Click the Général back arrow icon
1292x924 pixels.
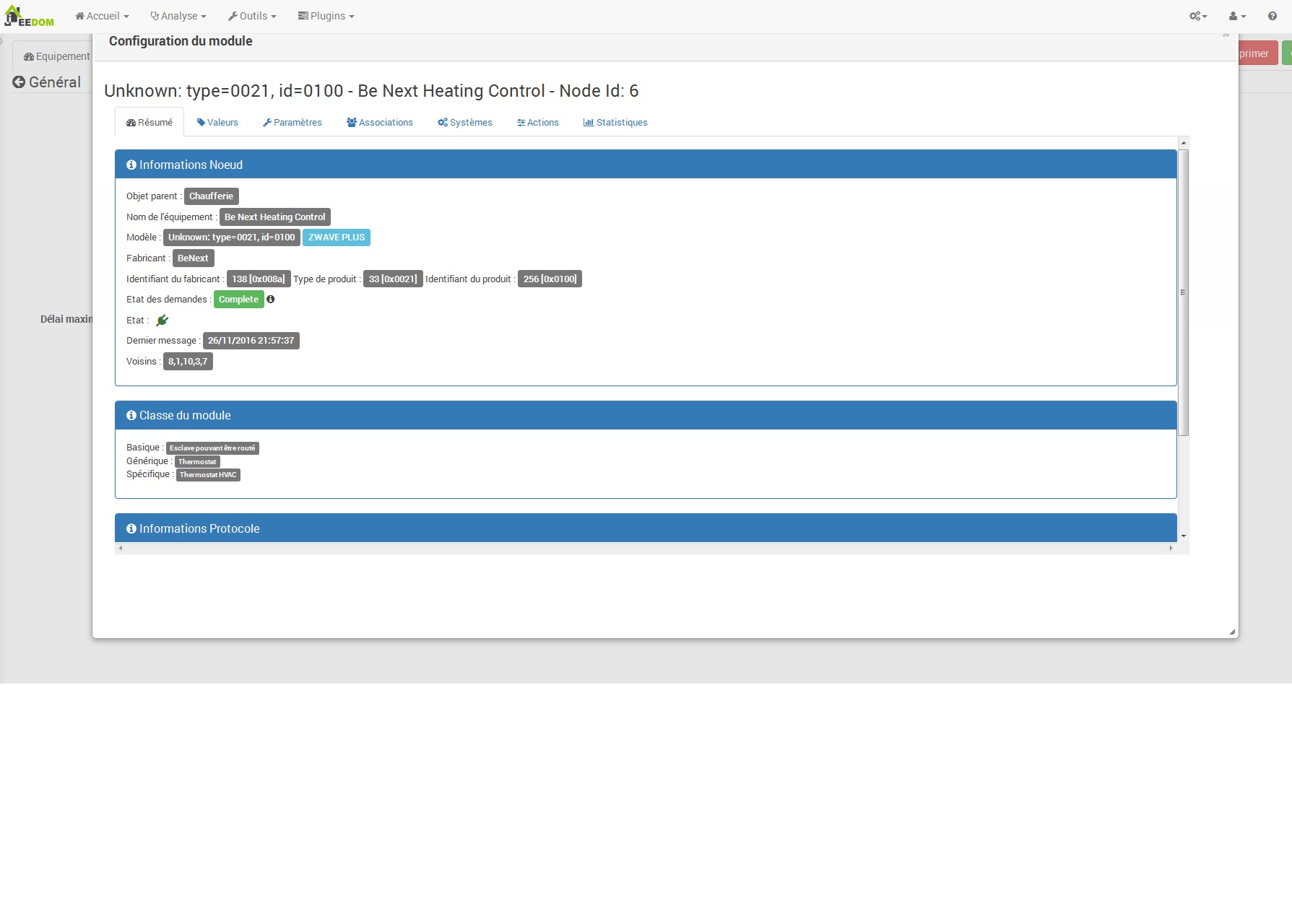click(x=19, y=82)
